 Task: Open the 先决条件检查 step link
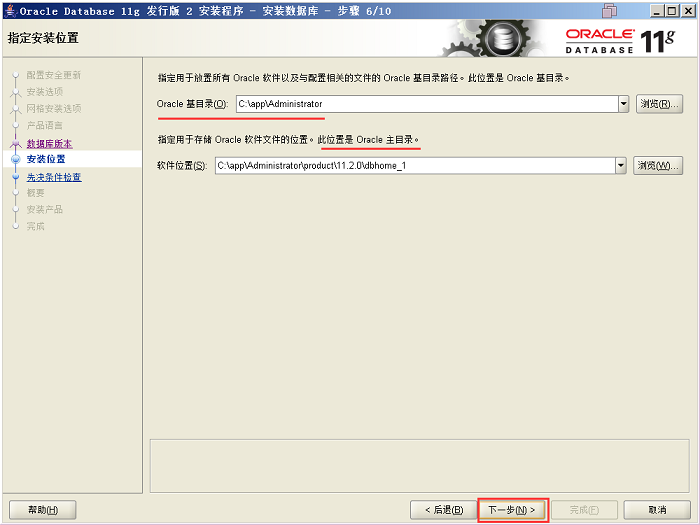[x=54, y=177]
